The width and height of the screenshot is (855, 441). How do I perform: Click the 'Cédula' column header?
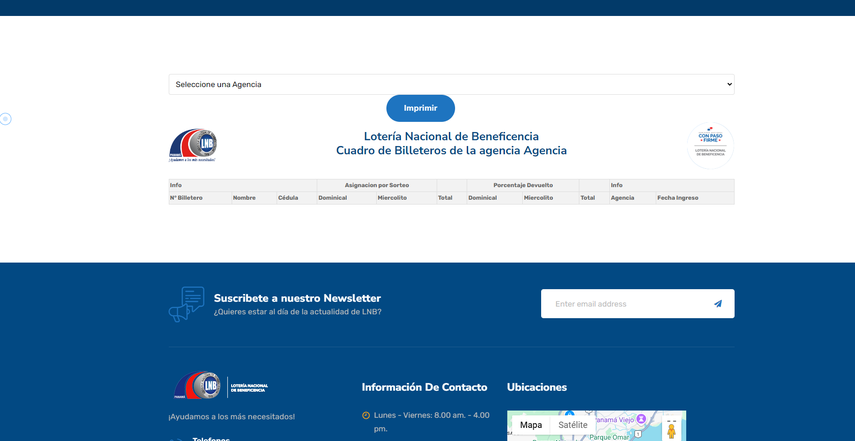point(288,198)
